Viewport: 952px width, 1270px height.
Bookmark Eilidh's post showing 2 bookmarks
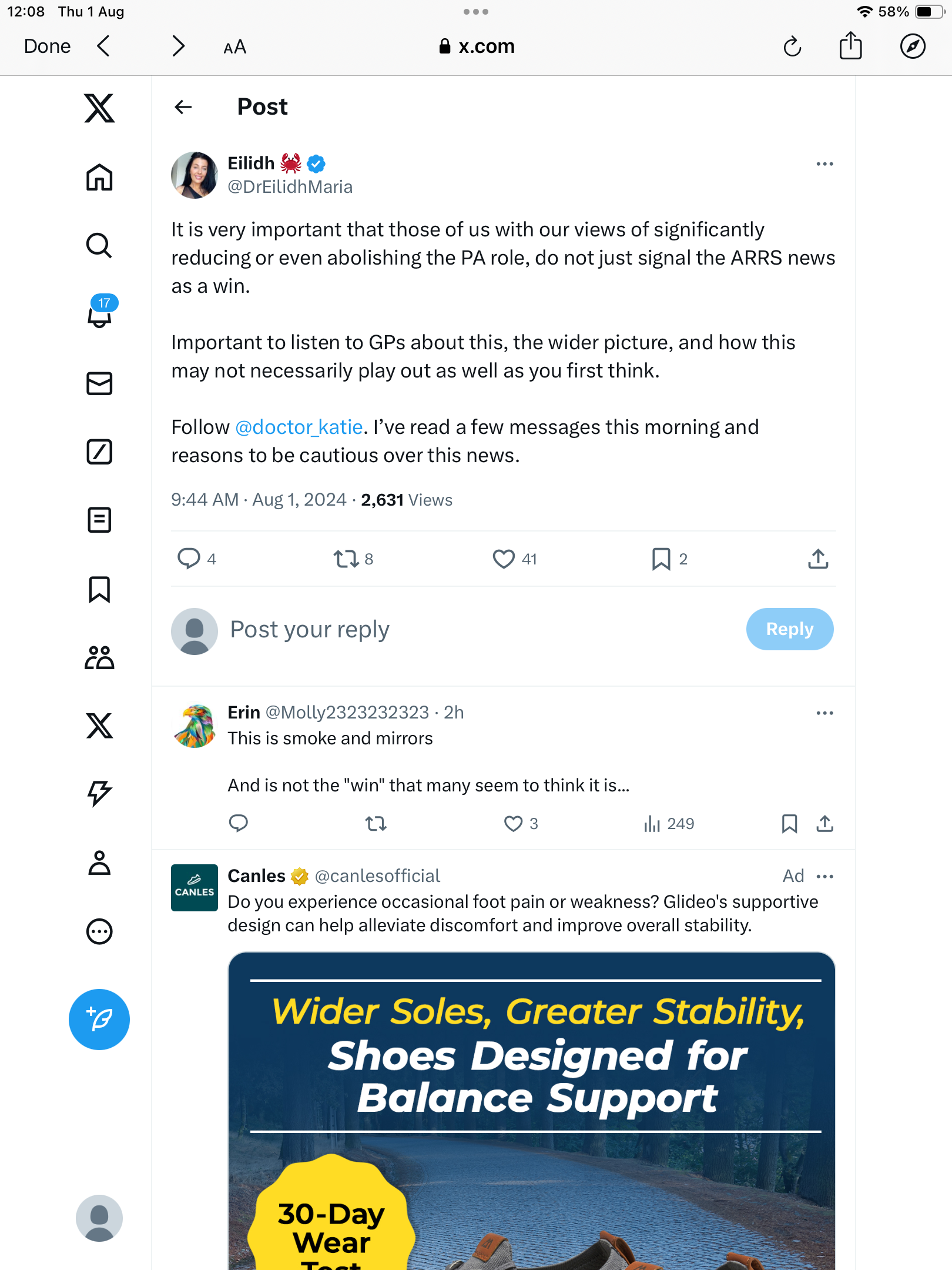coord(661,559)
